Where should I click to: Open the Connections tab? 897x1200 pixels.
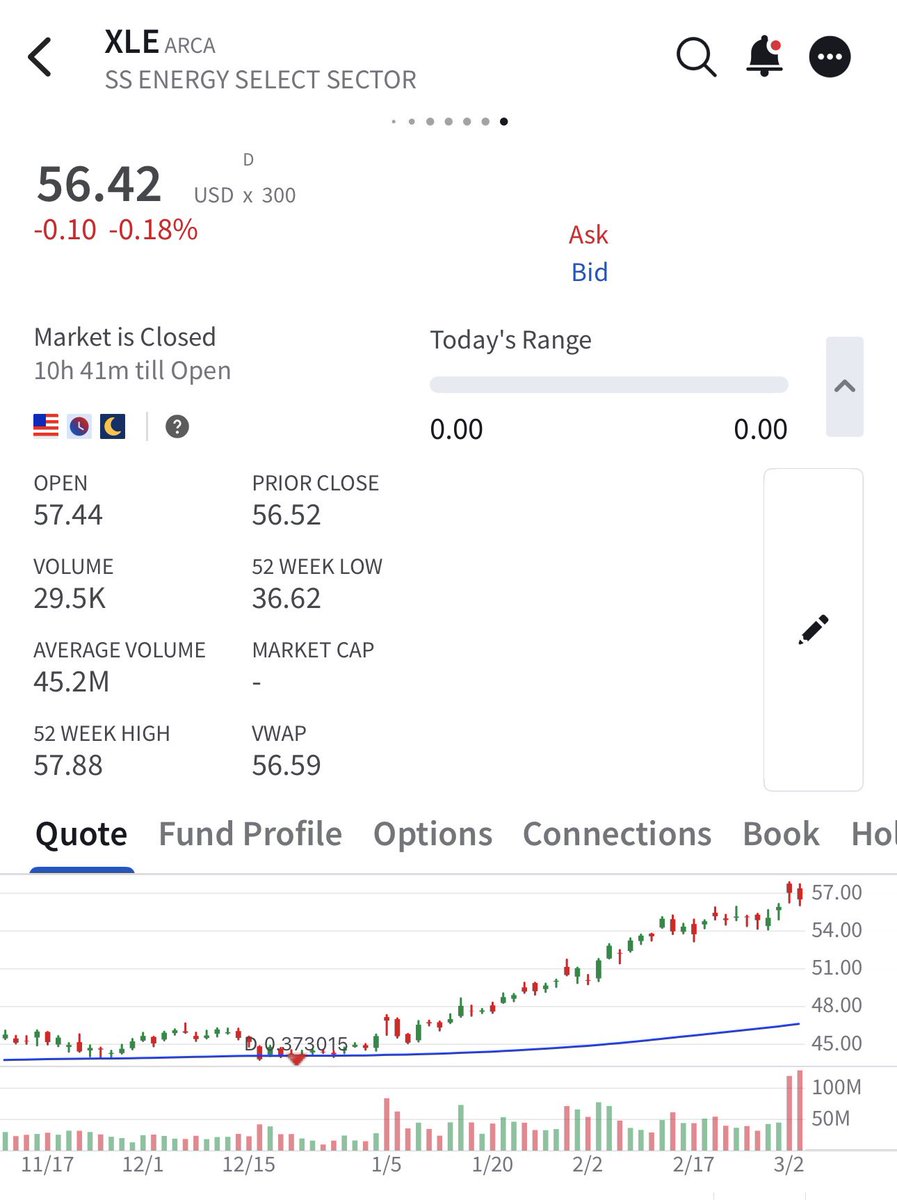tap(617, 834)
